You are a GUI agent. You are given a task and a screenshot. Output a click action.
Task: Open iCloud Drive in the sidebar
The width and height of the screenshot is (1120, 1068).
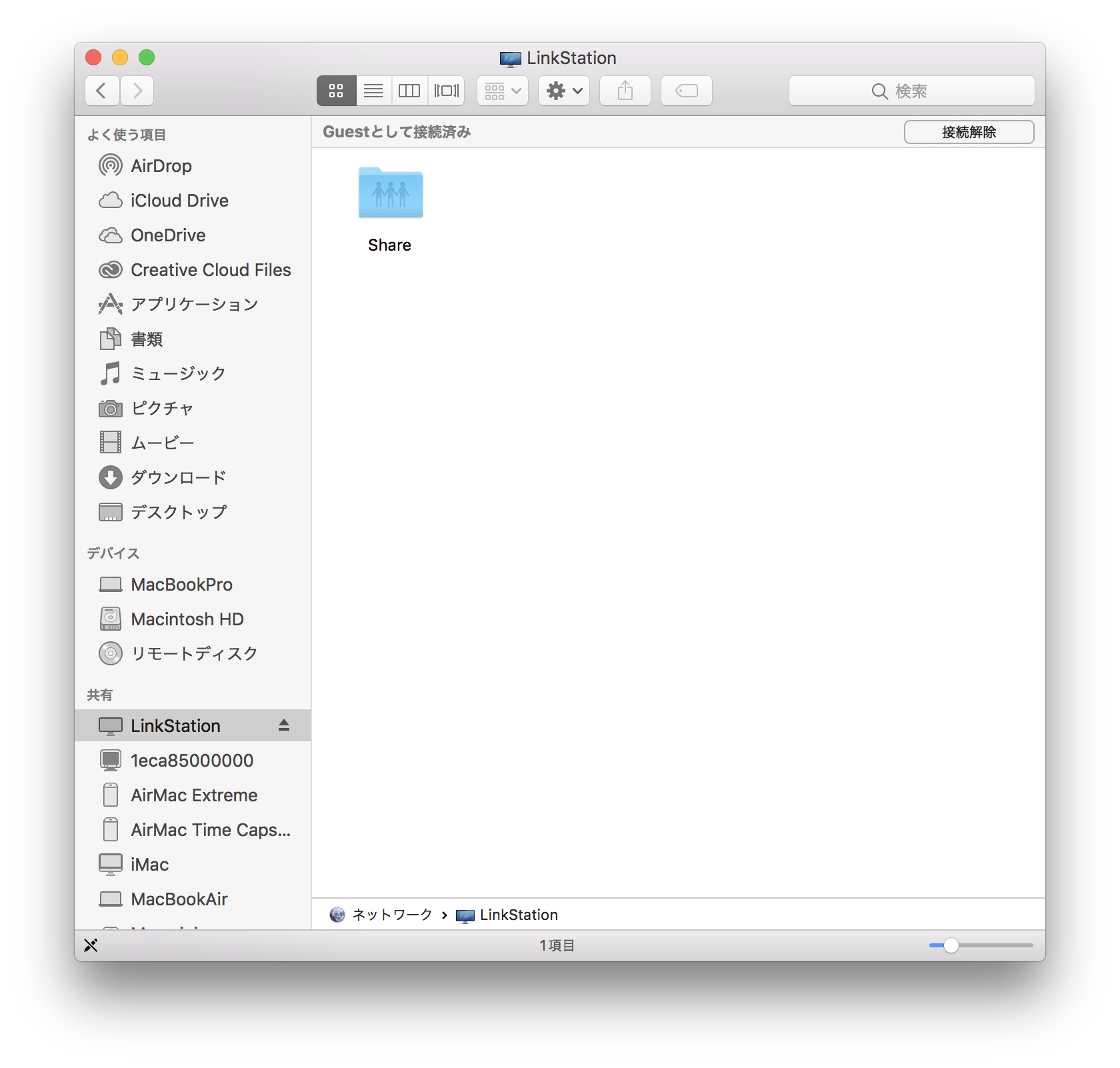[193, 200]
